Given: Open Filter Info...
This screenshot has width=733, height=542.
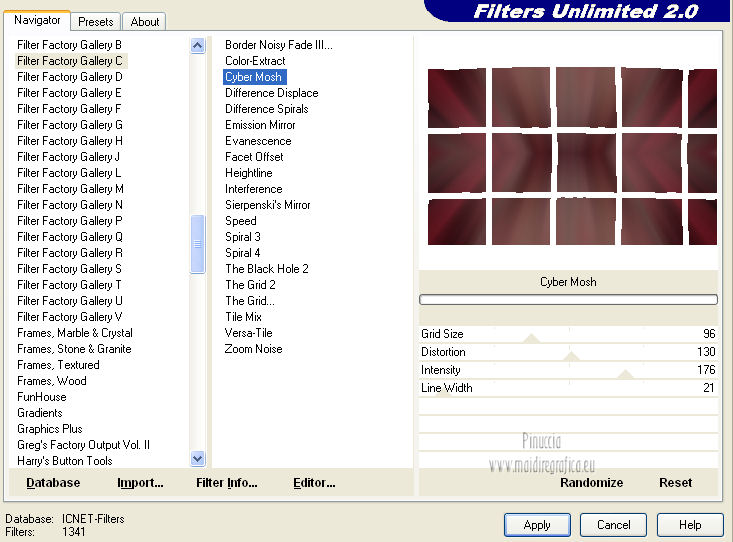Looking at the screenshot, I should point(227,483).
